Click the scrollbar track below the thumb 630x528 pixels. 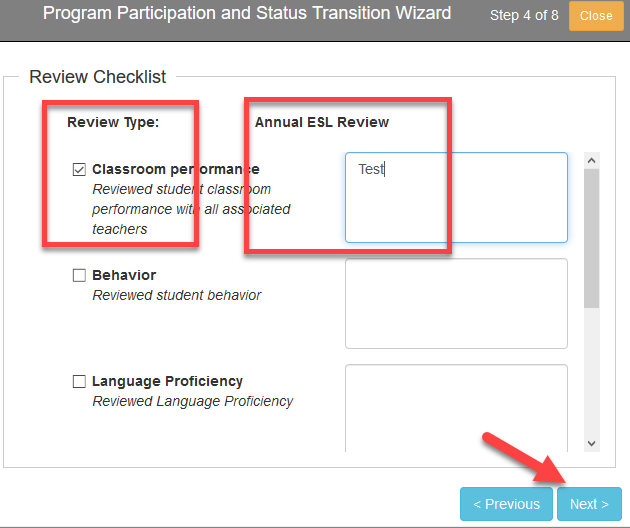591,372
